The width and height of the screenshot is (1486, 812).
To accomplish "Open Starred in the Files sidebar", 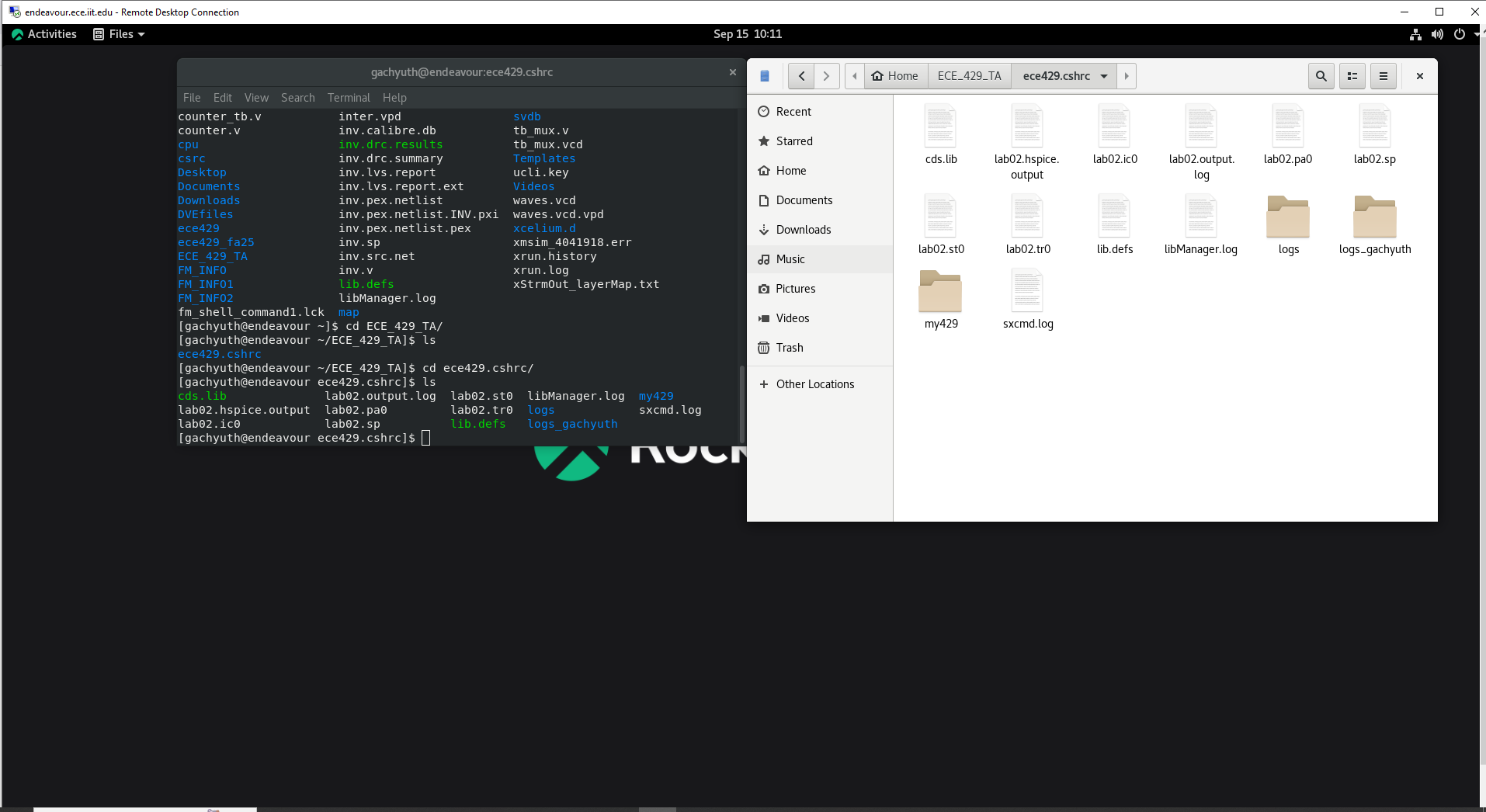I will [820, 141].
